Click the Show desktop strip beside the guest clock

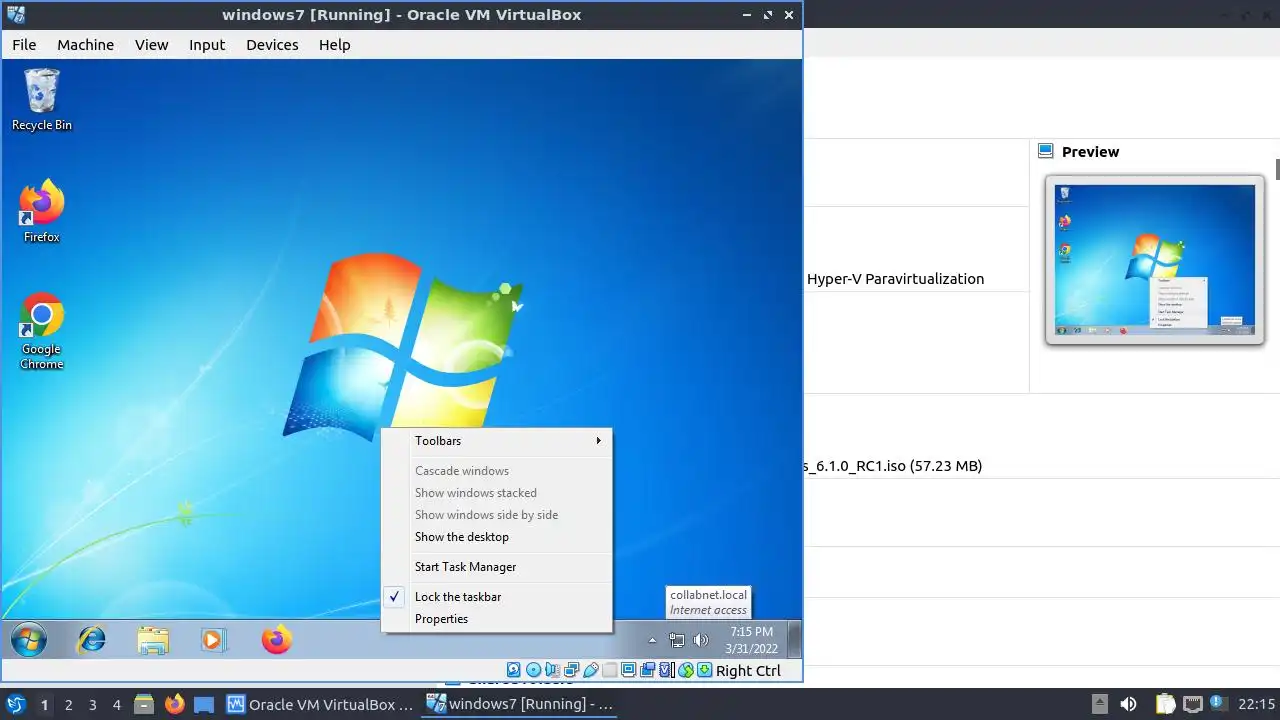(794, 639)
